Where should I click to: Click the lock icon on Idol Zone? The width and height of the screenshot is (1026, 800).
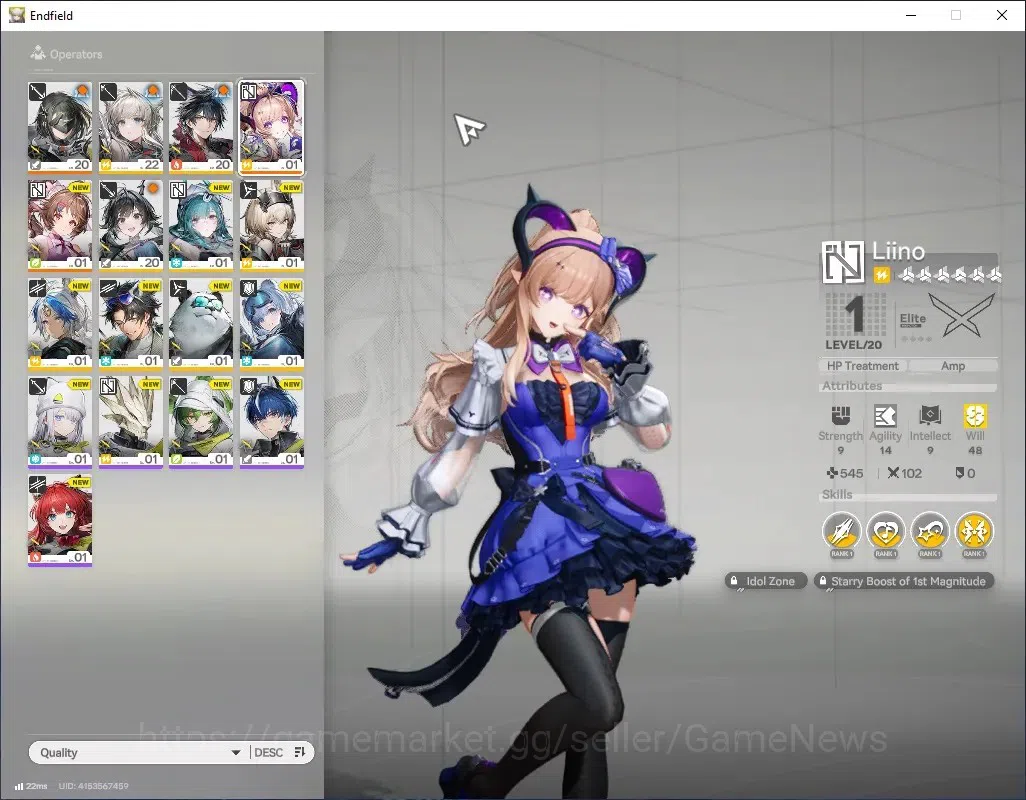click(734, 580)
